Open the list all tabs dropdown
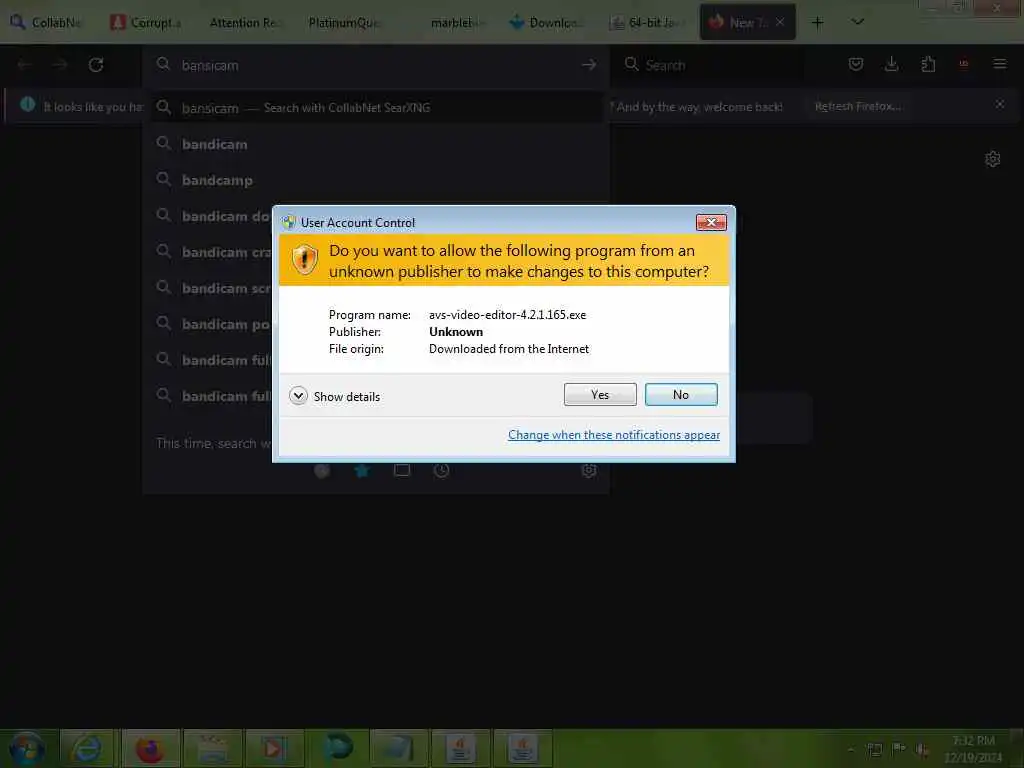 (857, 22)
